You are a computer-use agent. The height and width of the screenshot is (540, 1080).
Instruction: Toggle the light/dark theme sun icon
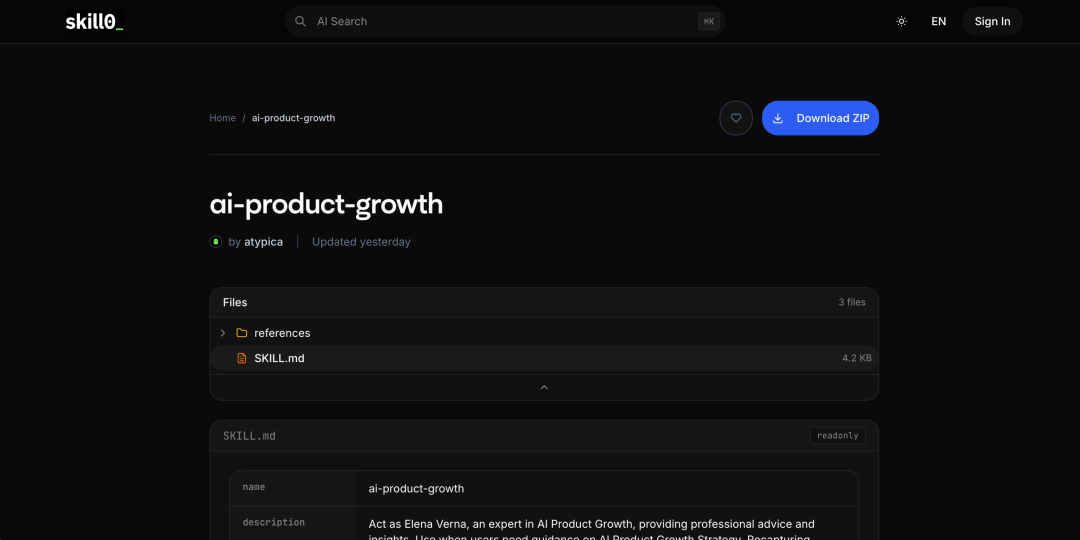(901, 21)
